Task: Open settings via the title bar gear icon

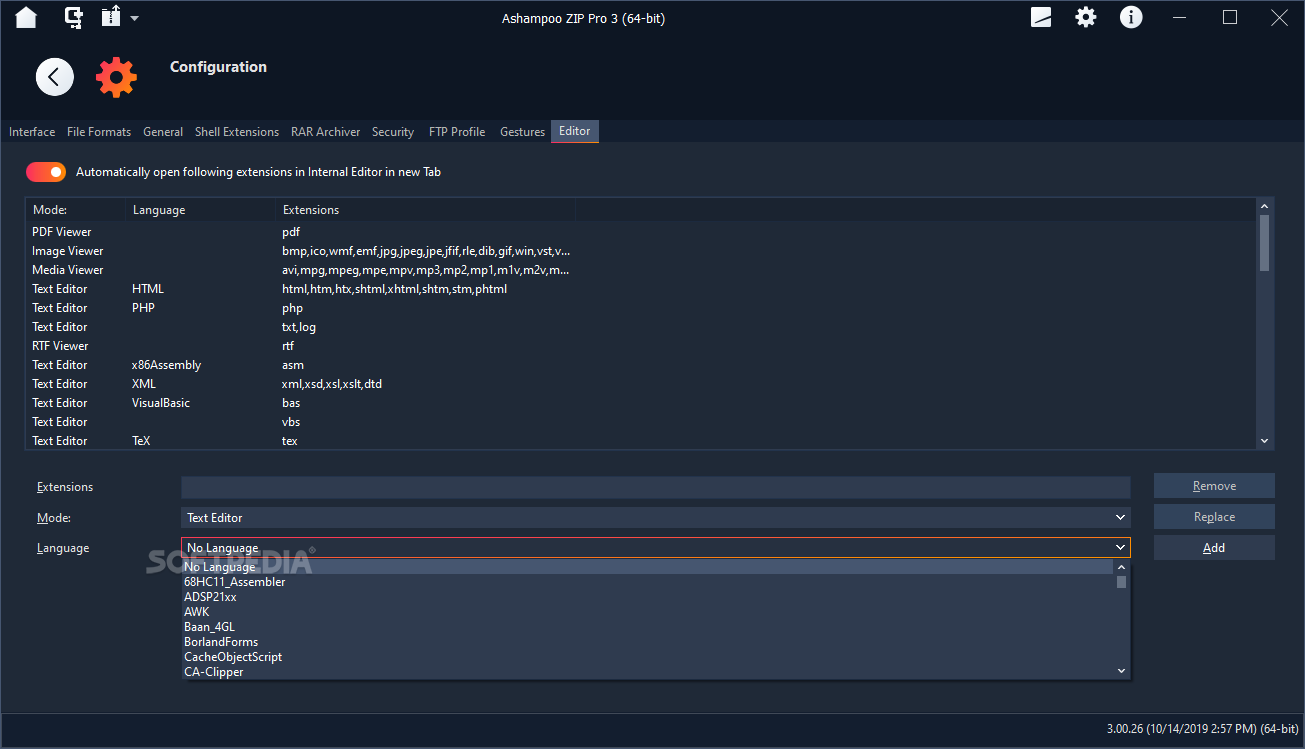Action: point(1086,17)
